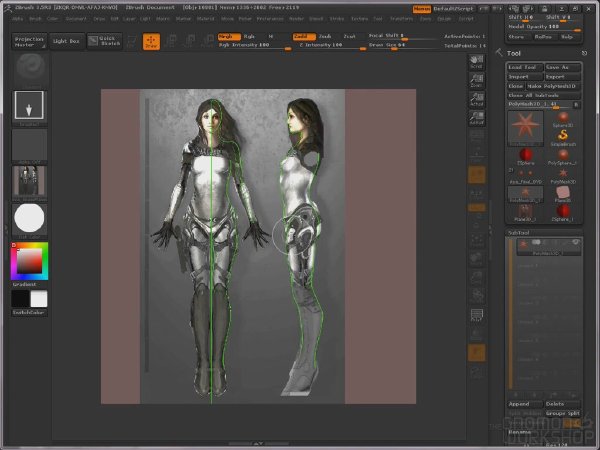
Task: Adjust the Z Intensity slider
Action: coord(330,46)
